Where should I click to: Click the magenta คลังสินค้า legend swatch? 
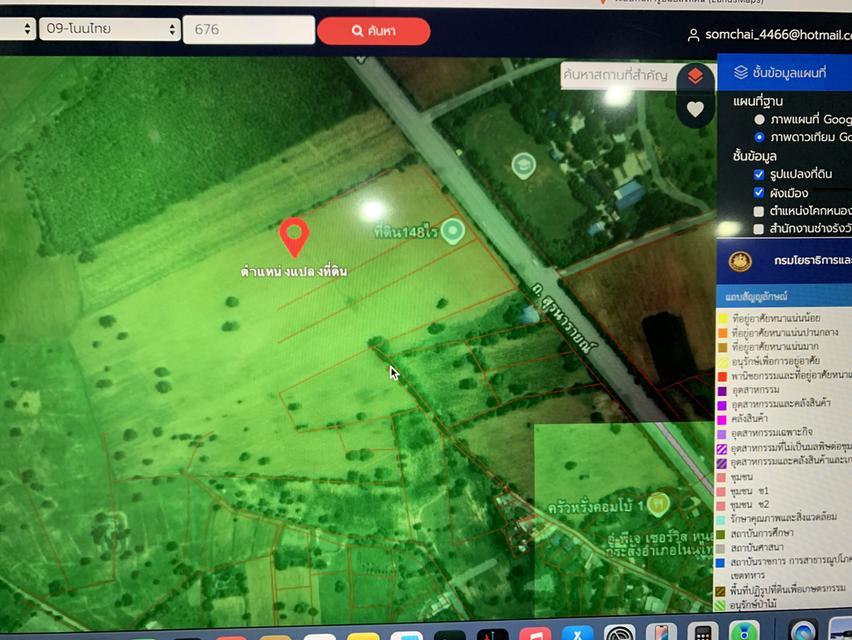722,419
